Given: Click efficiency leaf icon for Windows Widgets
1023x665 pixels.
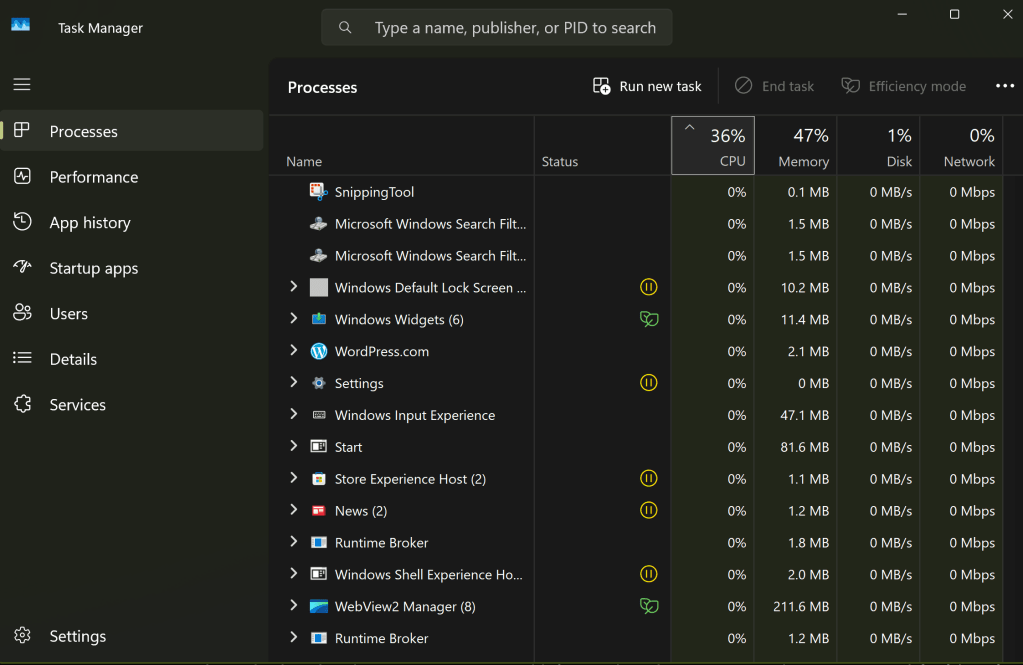Looking at the screenshot, I should point(649,319).
